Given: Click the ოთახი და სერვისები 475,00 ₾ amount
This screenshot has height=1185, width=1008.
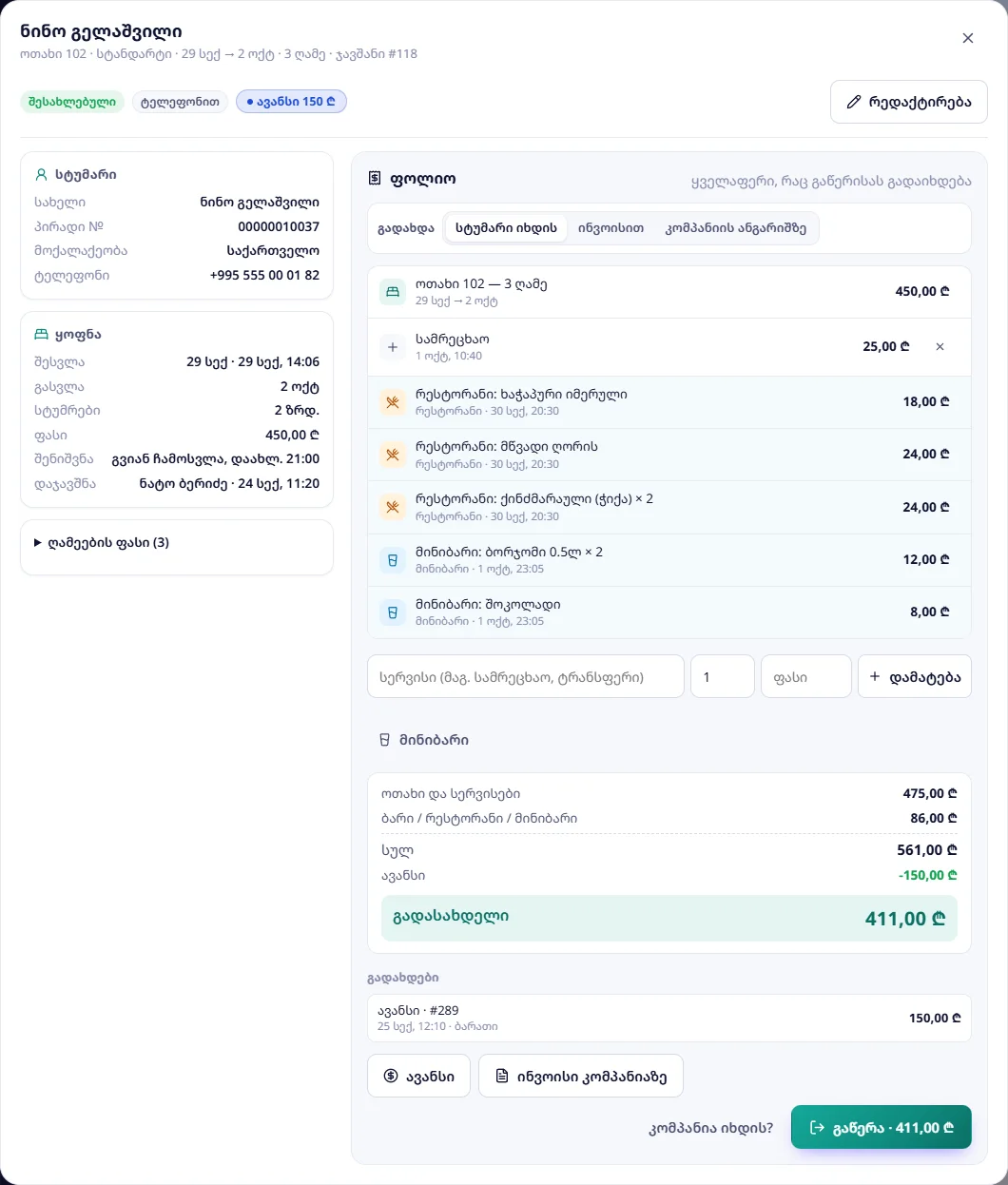Looking at the screenshot, I should coord(930,793).
